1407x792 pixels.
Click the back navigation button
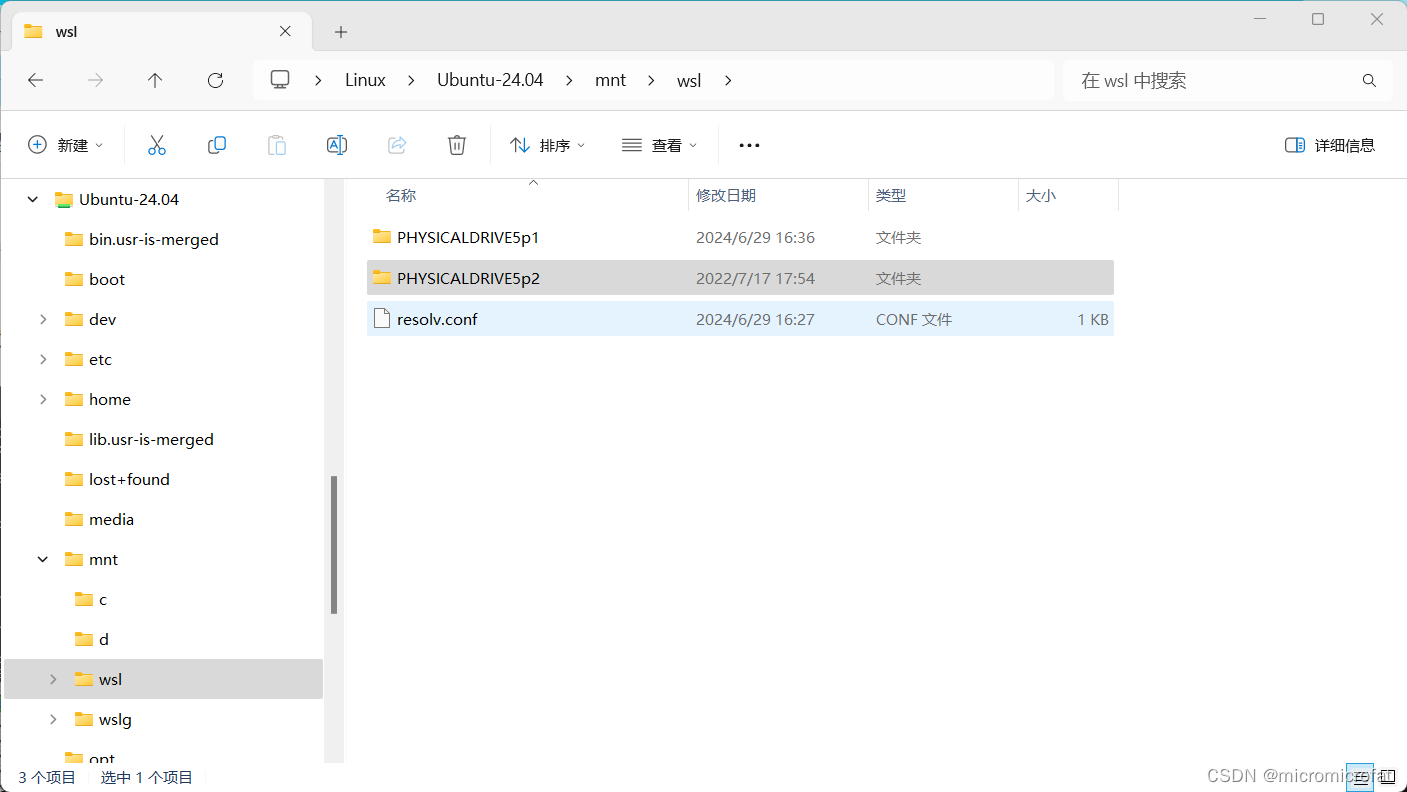click(x=35, y=80)
